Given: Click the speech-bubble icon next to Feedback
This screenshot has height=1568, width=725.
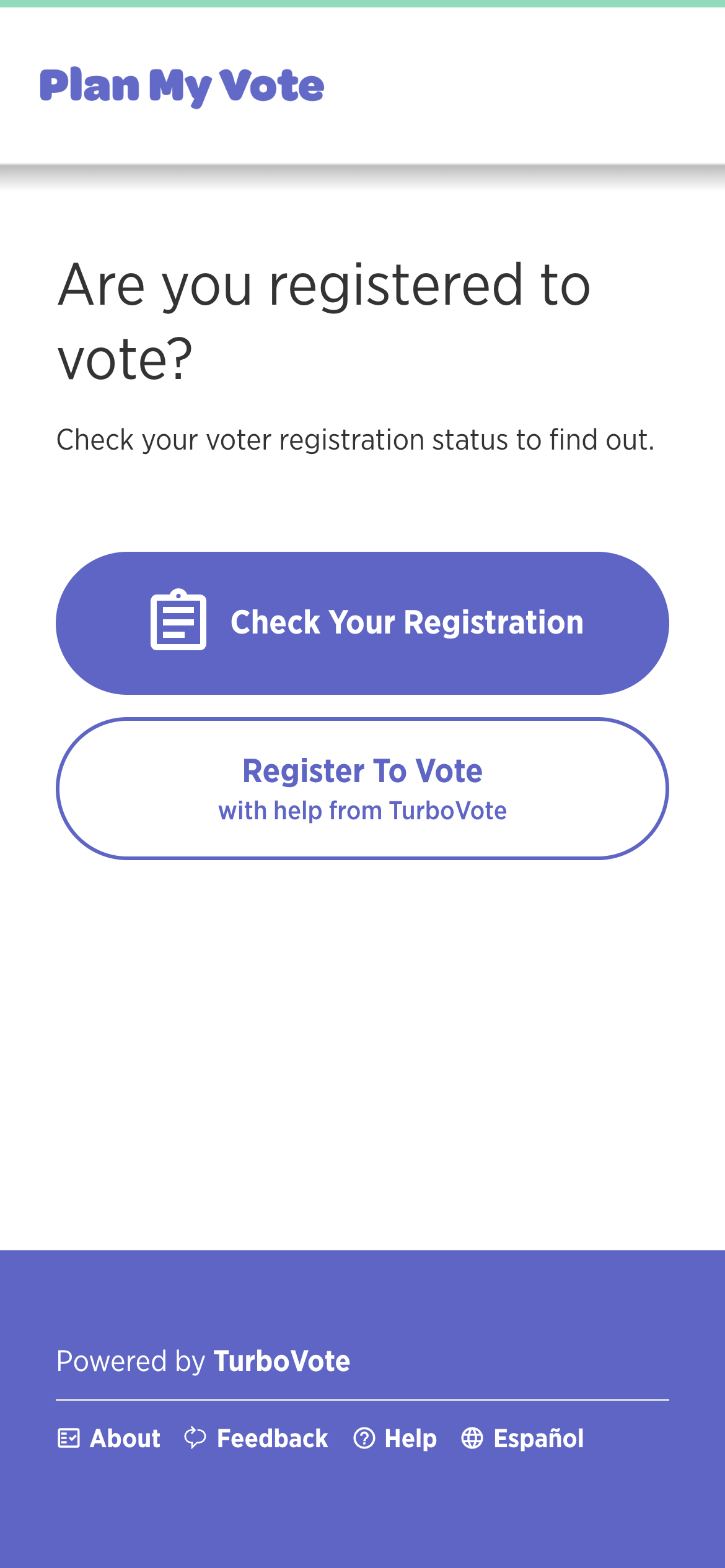Looking at the screenshot, I should [x=194, y=1439].
